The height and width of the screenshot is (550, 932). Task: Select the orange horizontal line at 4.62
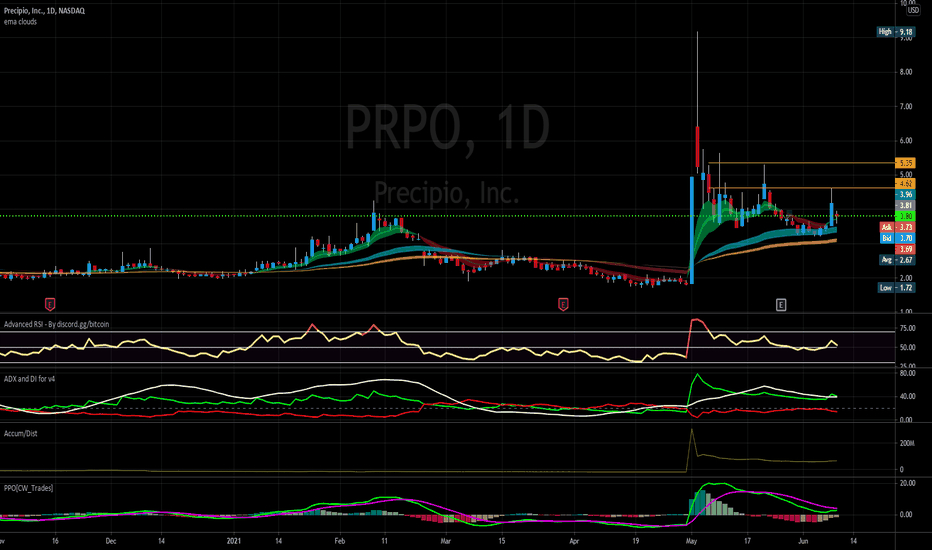(x=801, y=188)
